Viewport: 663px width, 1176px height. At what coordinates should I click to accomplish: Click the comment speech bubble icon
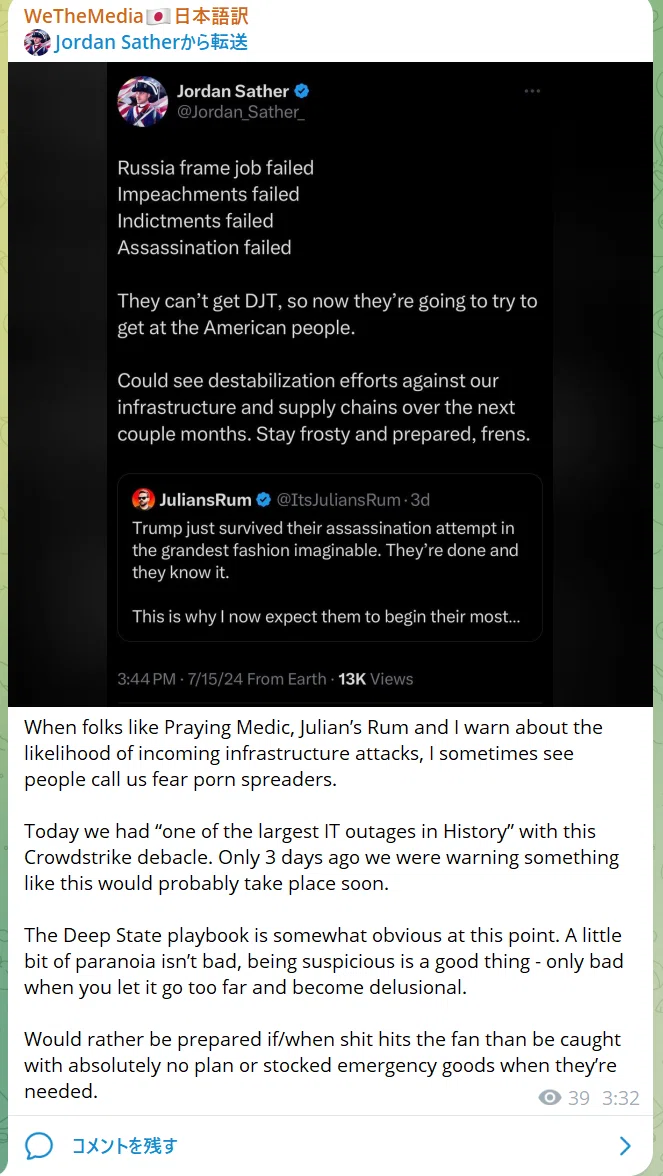click(x=39, y=1146)
